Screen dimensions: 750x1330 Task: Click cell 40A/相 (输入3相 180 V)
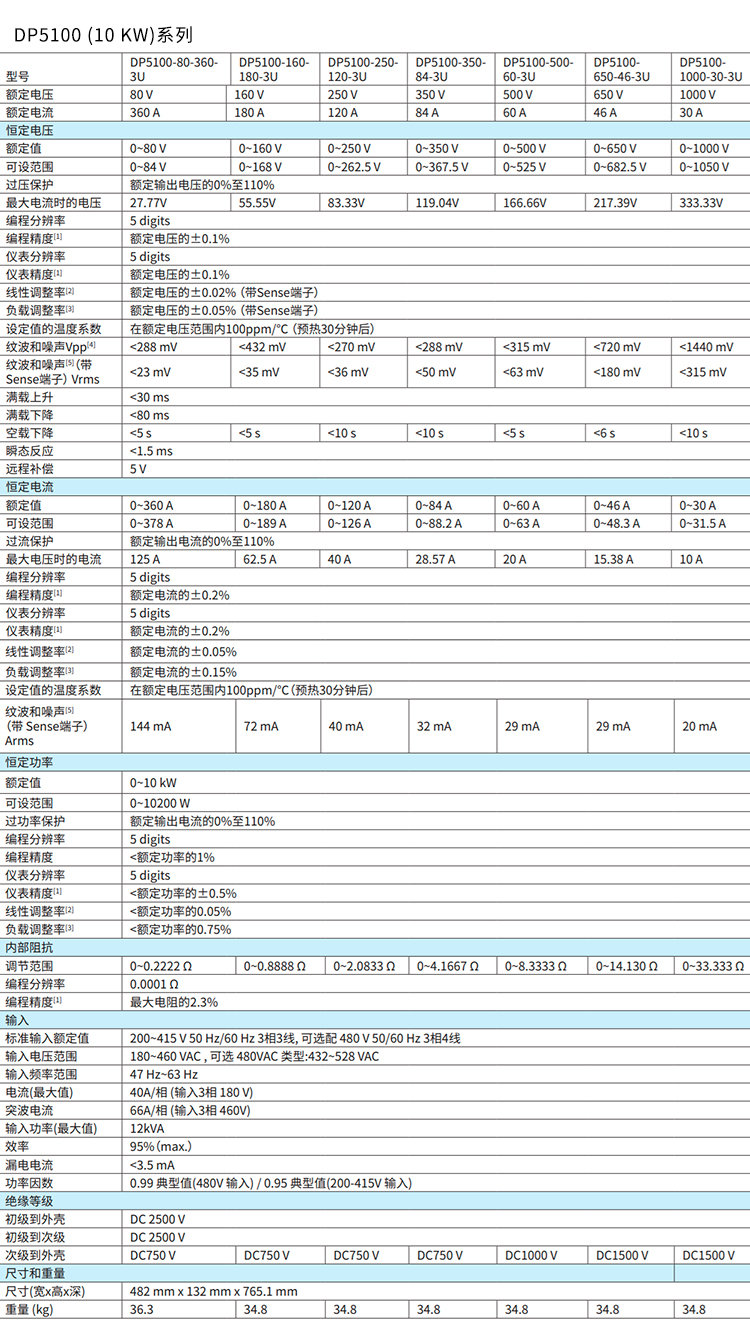pos(192,1092)
